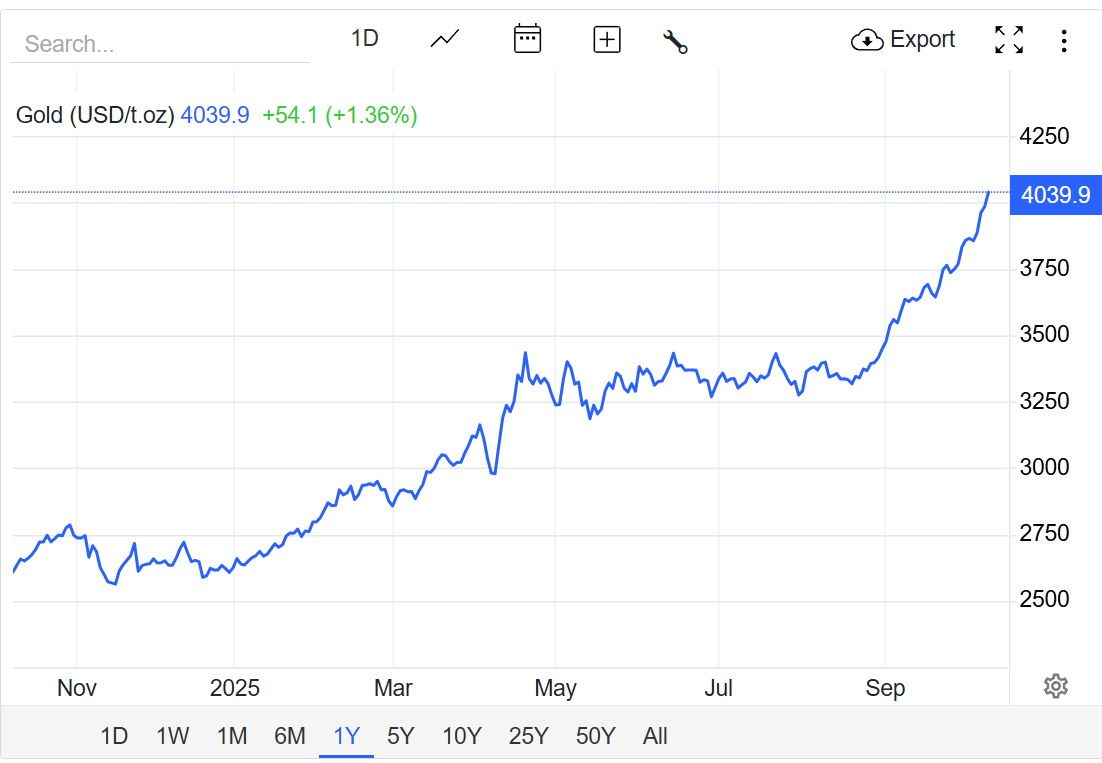Show All historical data range
1102x763 pixels.
[655, 737]
